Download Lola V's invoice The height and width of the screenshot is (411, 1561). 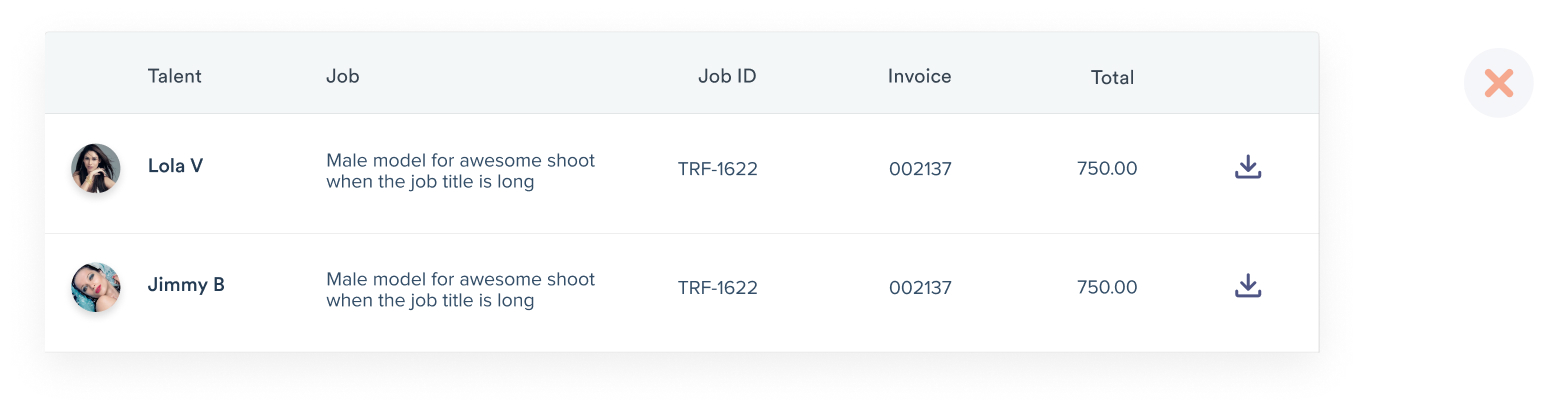(x=1247, y=167)
